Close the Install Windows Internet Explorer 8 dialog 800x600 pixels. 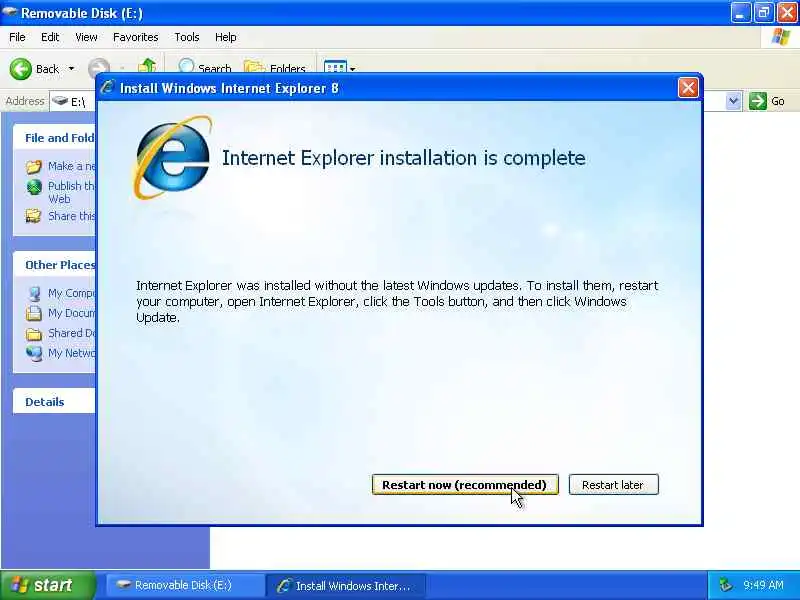point(688,88)
